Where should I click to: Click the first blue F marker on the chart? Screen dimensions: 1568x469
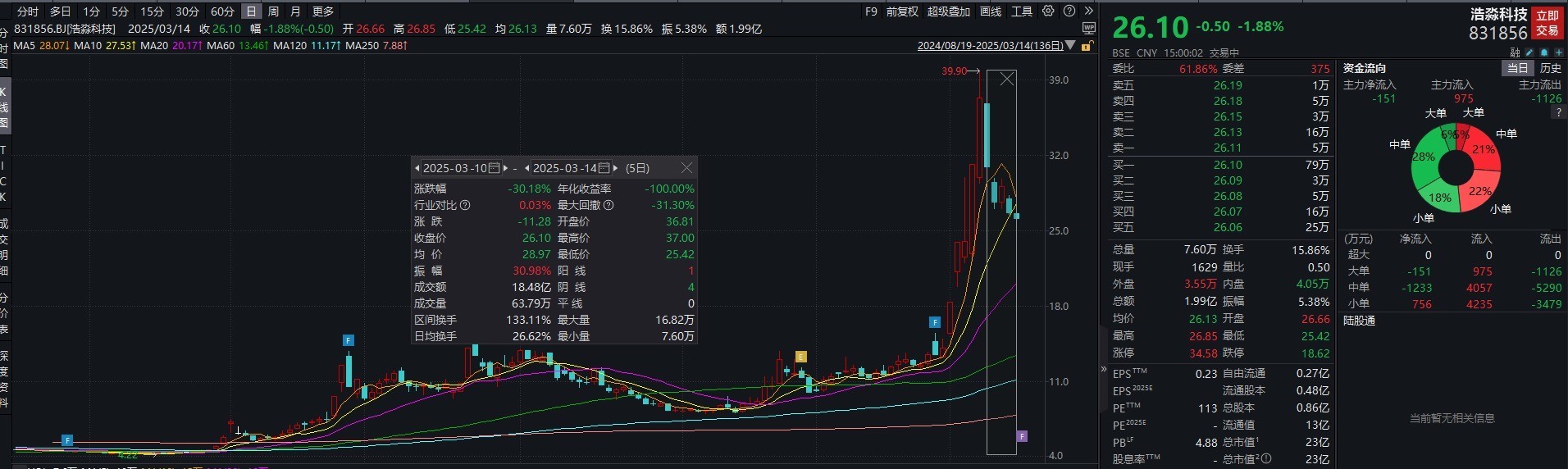67,440
